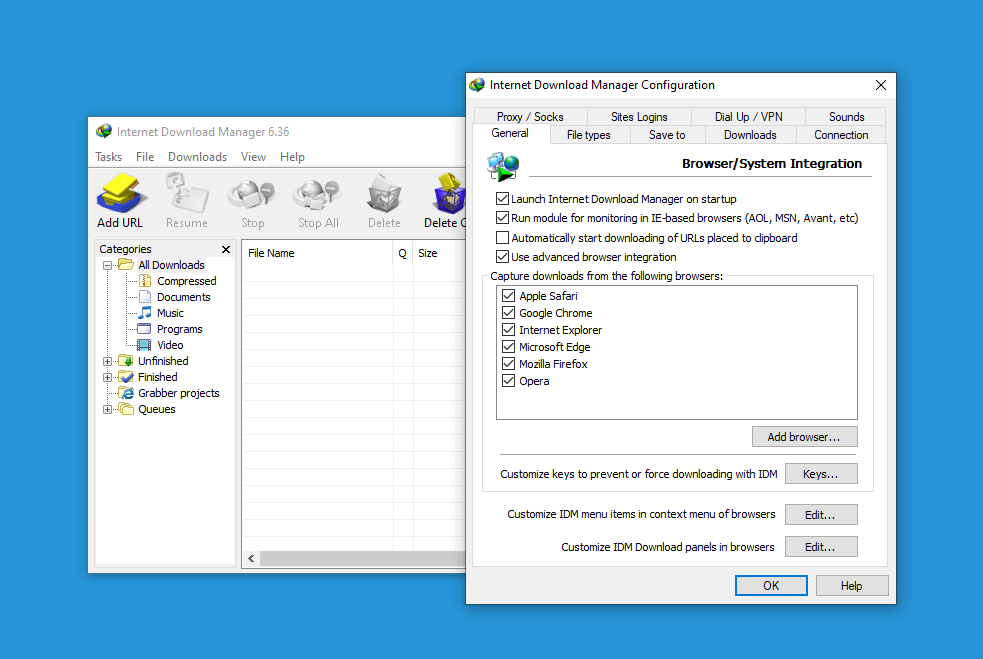This screenshot has height=659, width=983.
Task: Click the Compressed category icon
Action: click(x=145, y=281)
